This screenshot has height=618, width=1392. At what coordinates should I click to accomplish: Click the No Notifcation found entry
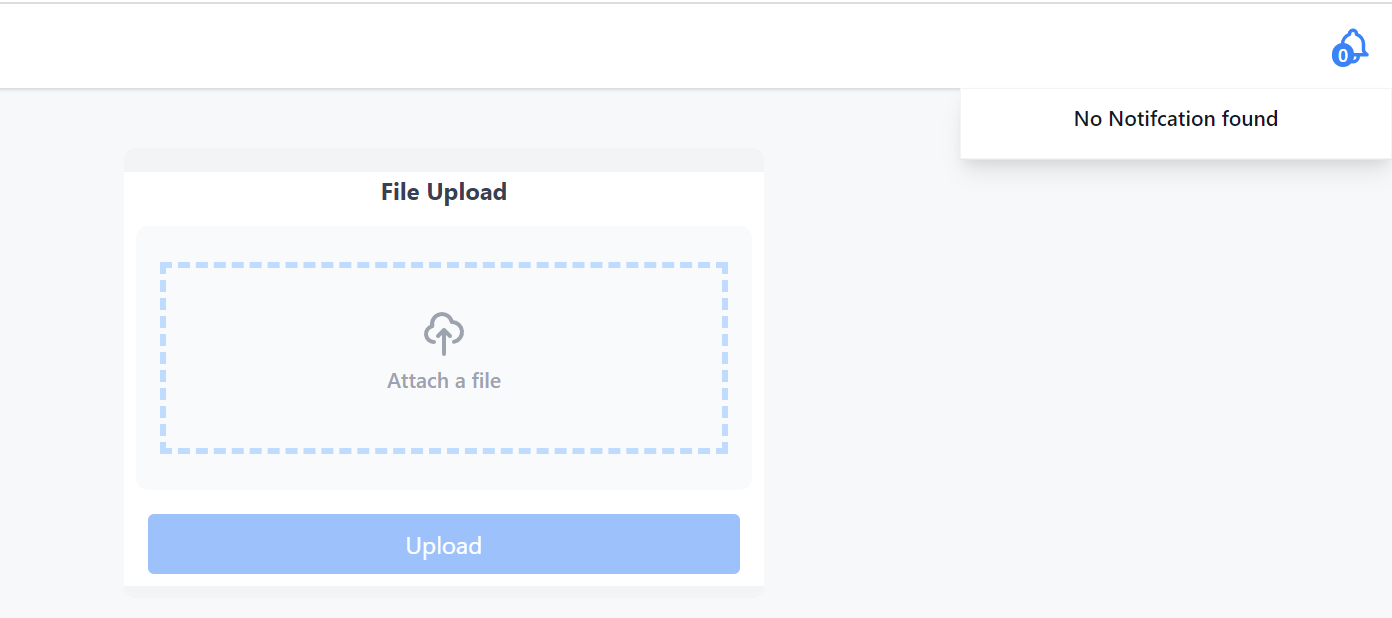(x=1175, y=118)
